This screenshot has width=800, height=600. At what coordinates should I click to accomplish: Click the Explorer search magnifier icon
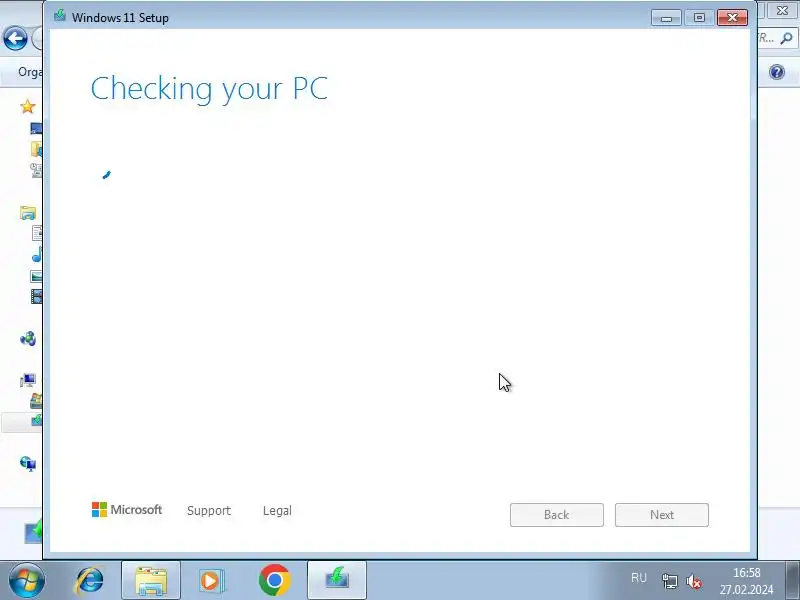(x=786, y=38)
